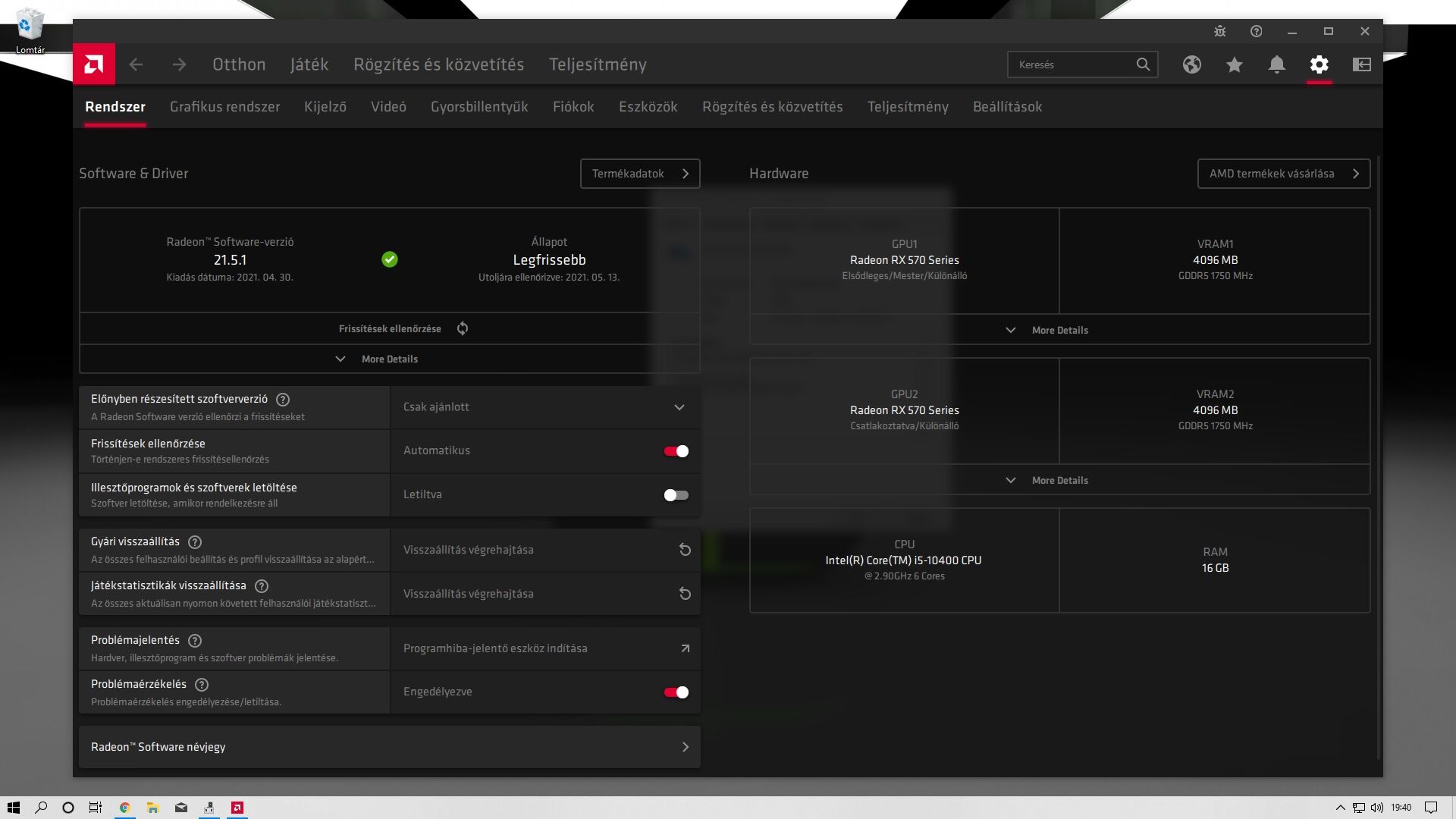Open Otthon in the top navigation
This screenshot has width=1456, height=819.
coord(239,64)
